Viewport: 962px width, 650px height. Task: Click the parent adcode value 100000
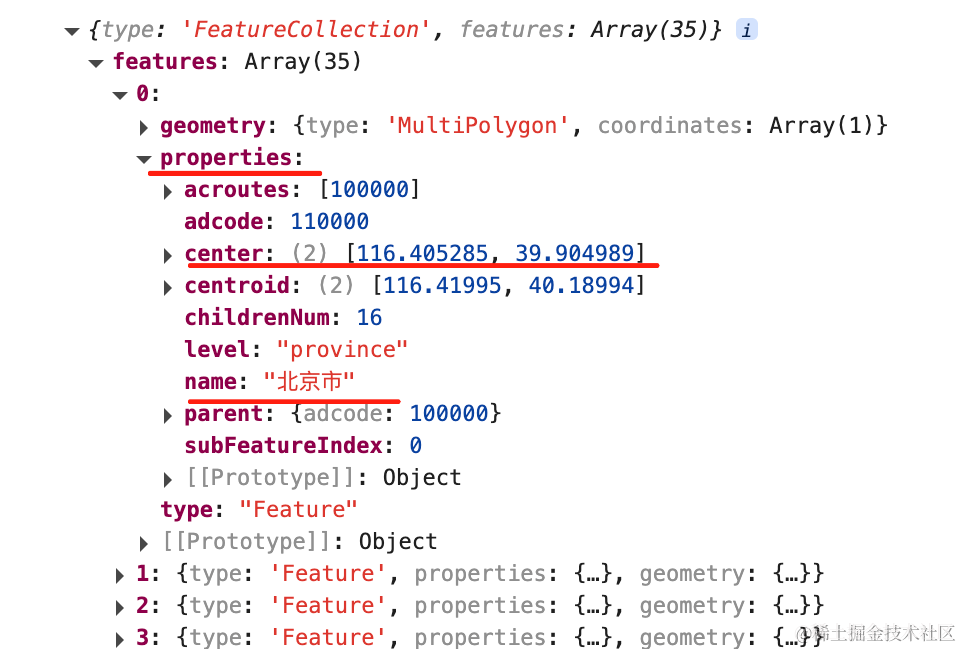(x=448, y=413)
